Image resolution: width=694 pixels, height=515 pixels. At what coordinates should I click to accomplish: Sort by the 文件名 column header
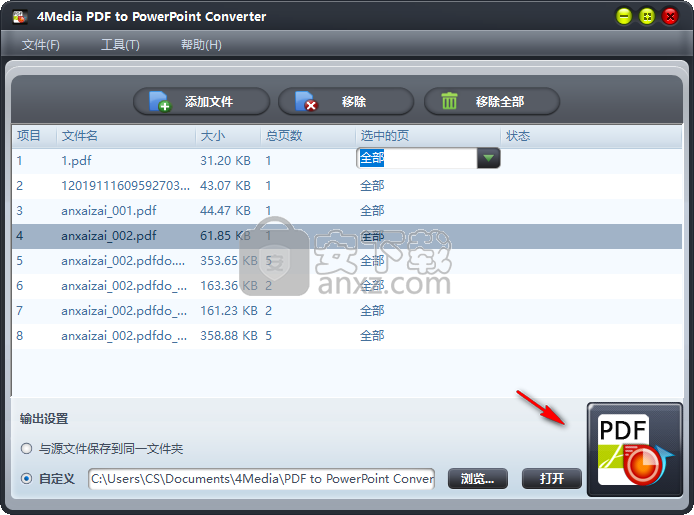coord(126,136)
